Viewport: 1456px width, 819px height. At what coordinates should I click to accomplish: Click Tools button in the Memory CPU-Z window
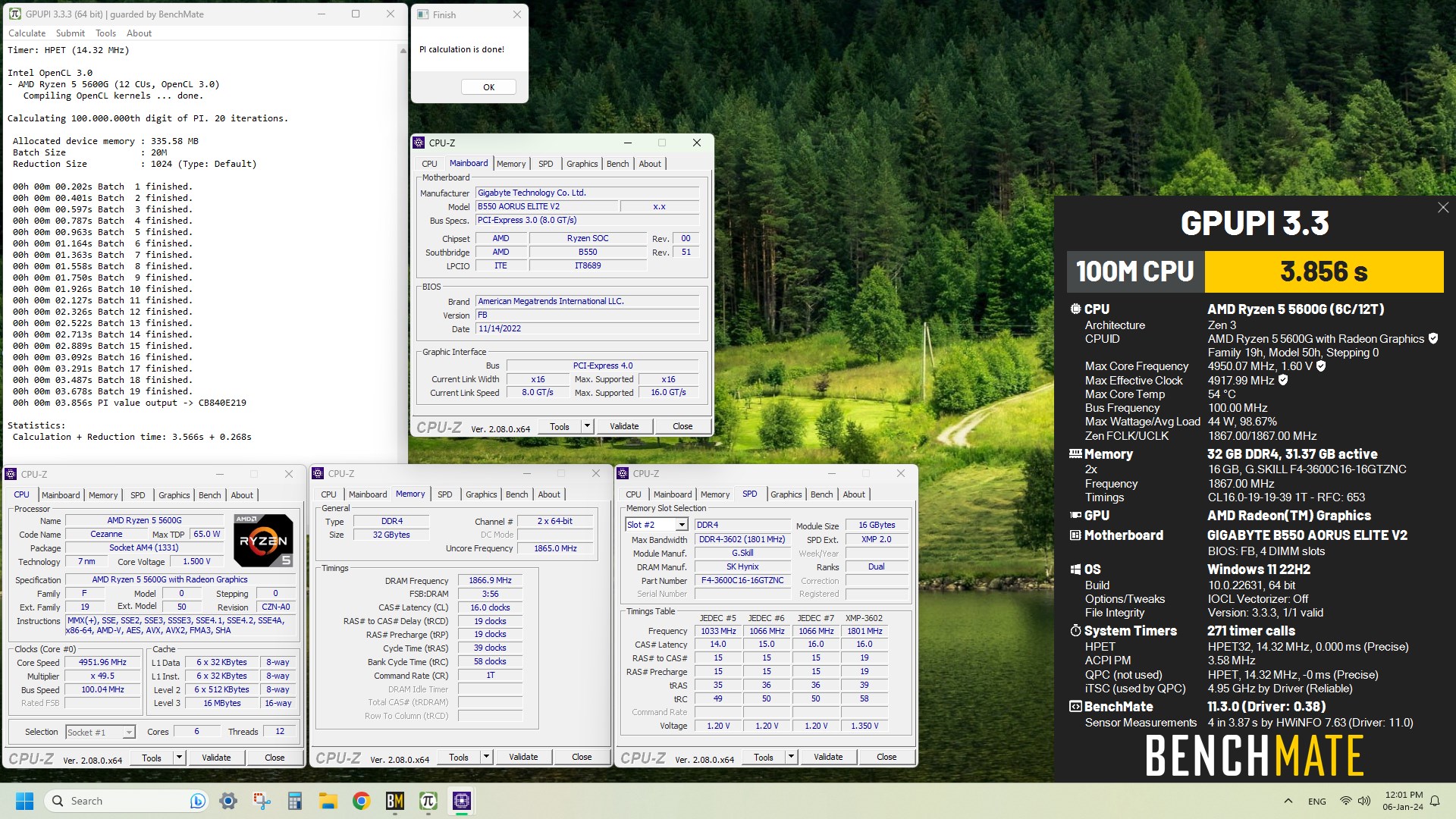[459, 757]
